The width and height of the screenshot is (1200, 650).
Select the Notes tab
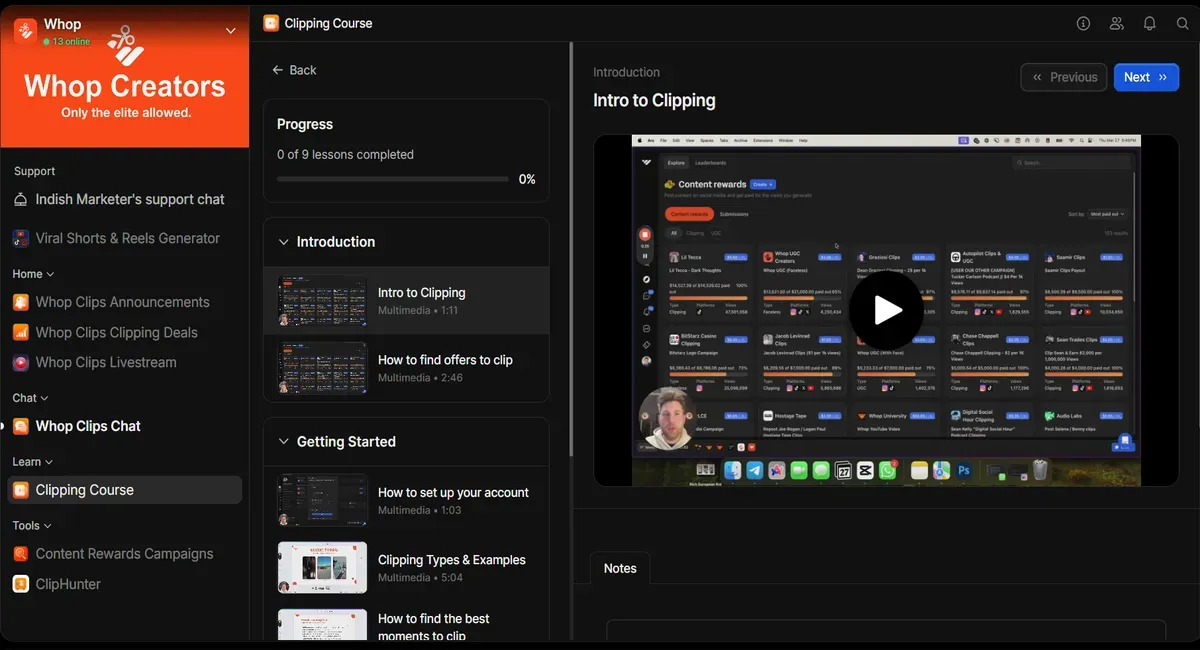point(620,568)
